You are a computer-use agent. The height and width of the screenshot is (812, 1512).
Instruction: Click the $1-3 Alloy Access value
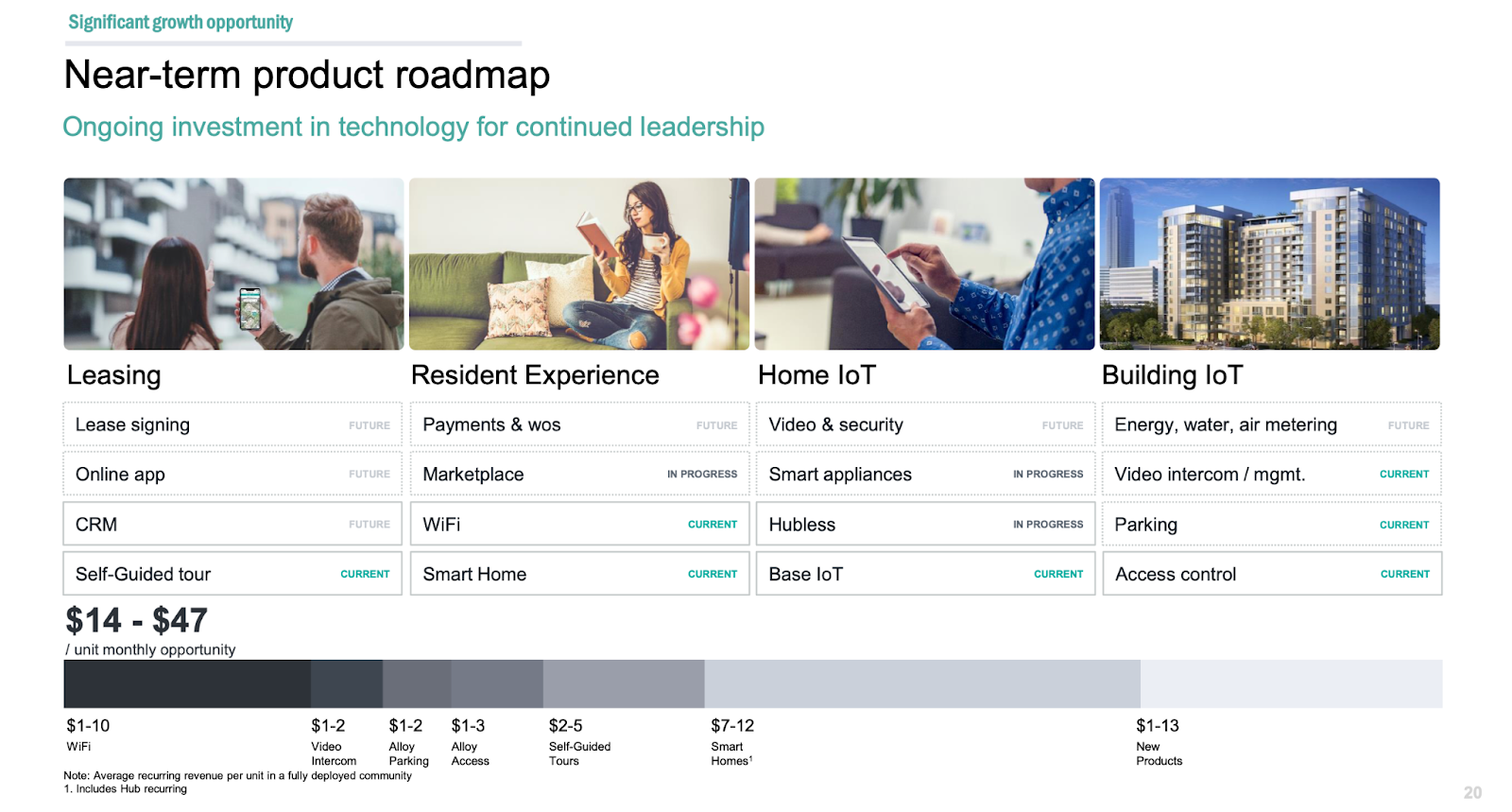pyautogui.click(x=468, y=726)
